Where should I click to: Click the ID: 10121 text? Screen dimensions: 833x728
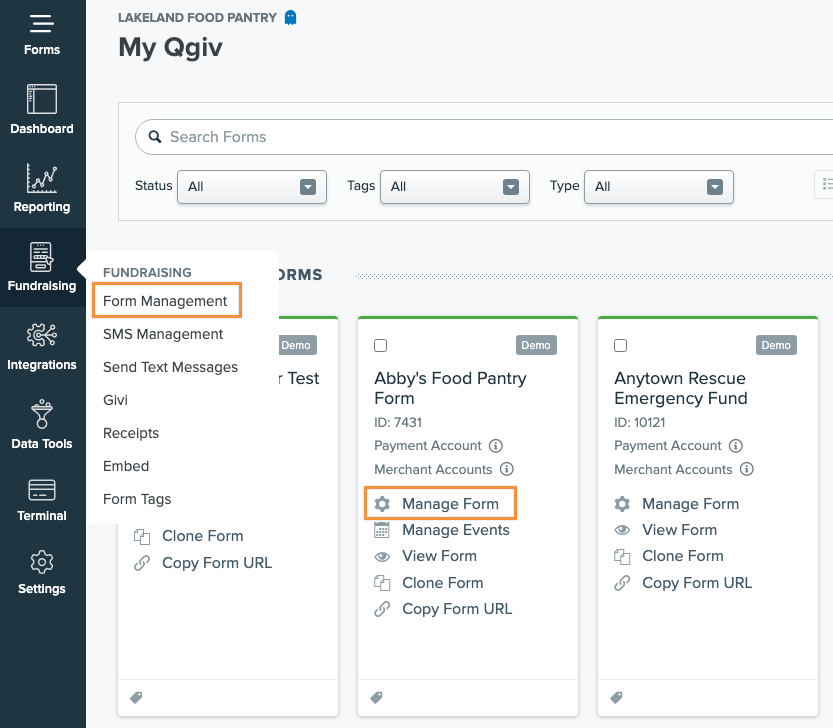point(640,422)
